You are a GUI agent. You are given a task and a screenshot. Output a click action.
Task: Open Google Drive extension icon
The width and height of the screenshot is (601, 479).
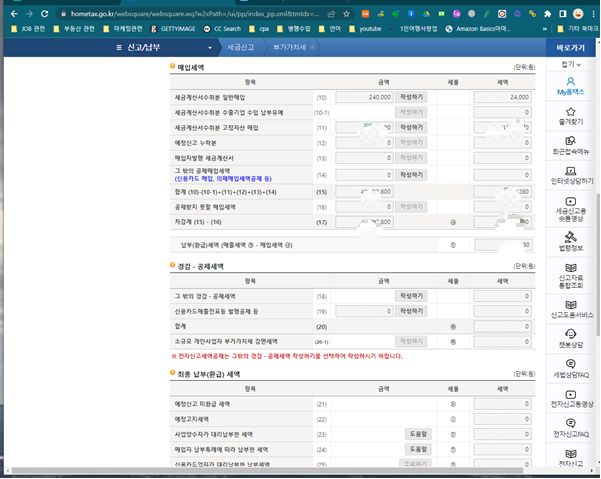click(426, 14)
